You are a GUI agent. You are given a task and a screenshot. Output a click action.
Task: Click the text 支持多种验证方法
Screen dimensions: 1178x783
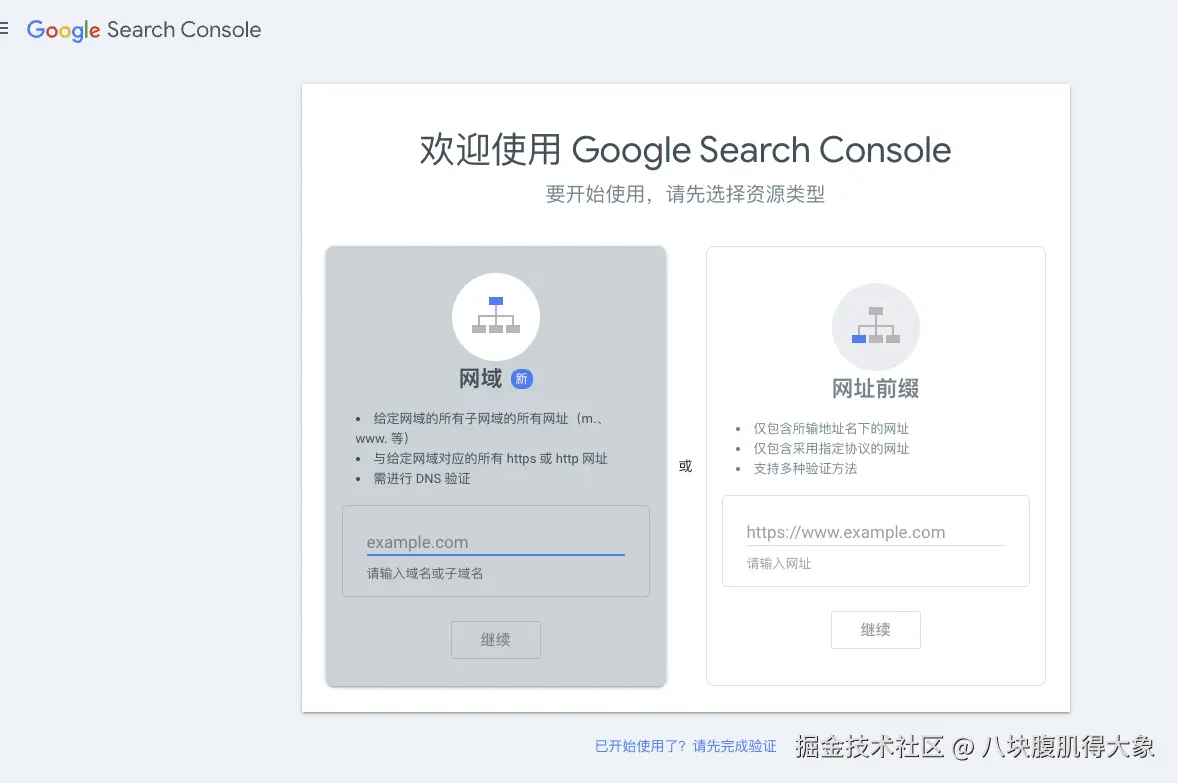point(805,468)
